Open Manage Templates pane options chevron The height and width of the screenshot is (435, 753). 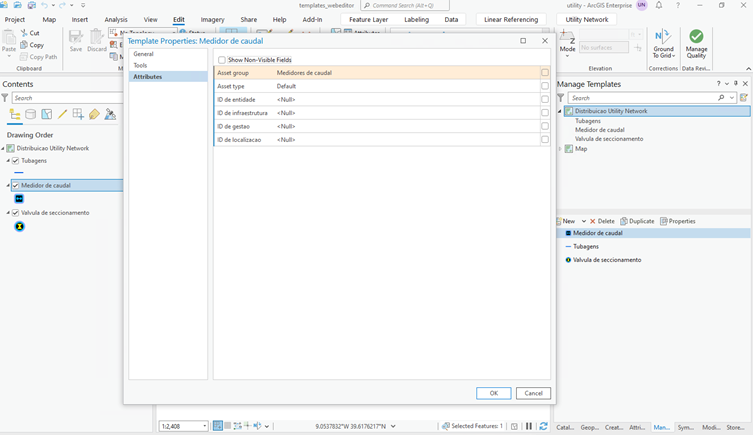(x=727, y=84)
